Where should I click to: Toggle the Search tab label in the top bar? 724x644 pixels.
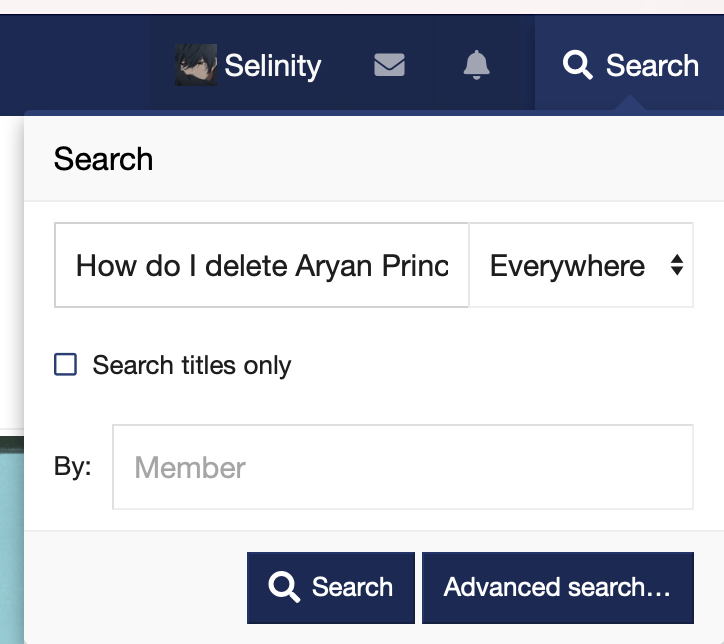(x=652, y=66)
